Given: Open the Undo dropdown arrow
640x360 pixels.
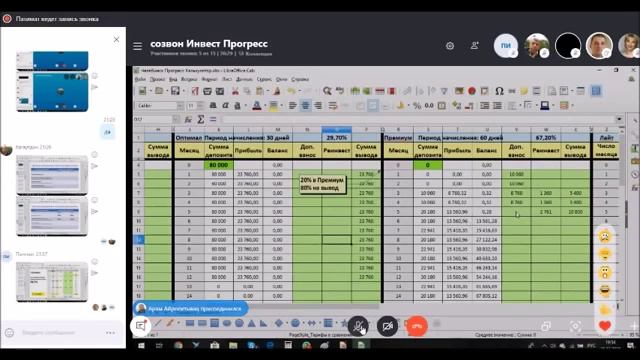Looking at the screenshot, I should (299, 91).
